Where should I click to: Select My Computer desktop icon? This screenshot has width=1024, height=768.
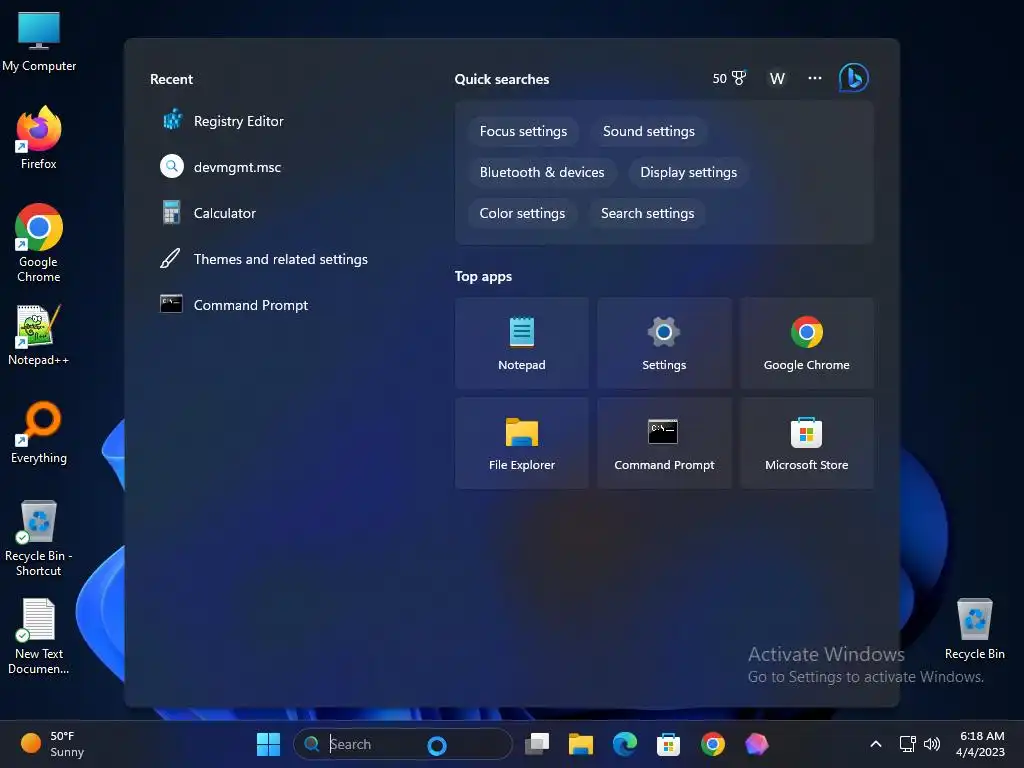click(39, 42)
